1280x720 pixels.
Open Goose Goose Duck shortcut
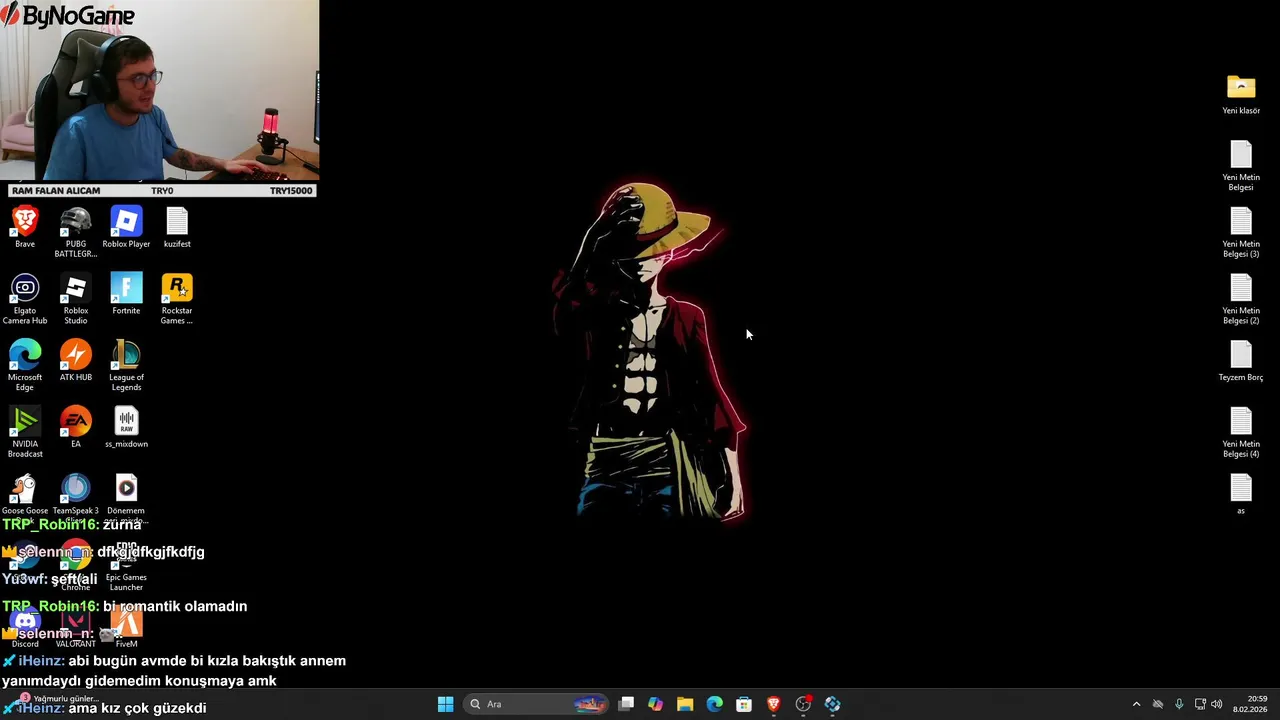pos(25,494)
